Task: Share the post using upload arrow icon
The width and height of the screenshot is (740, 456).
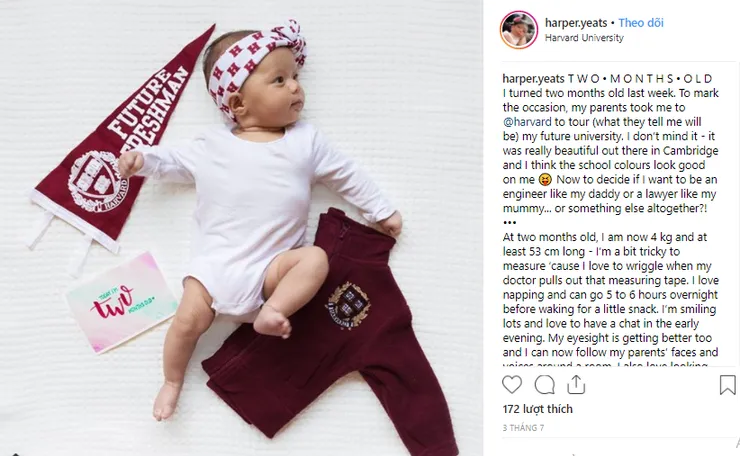Action: click(576, 385)
